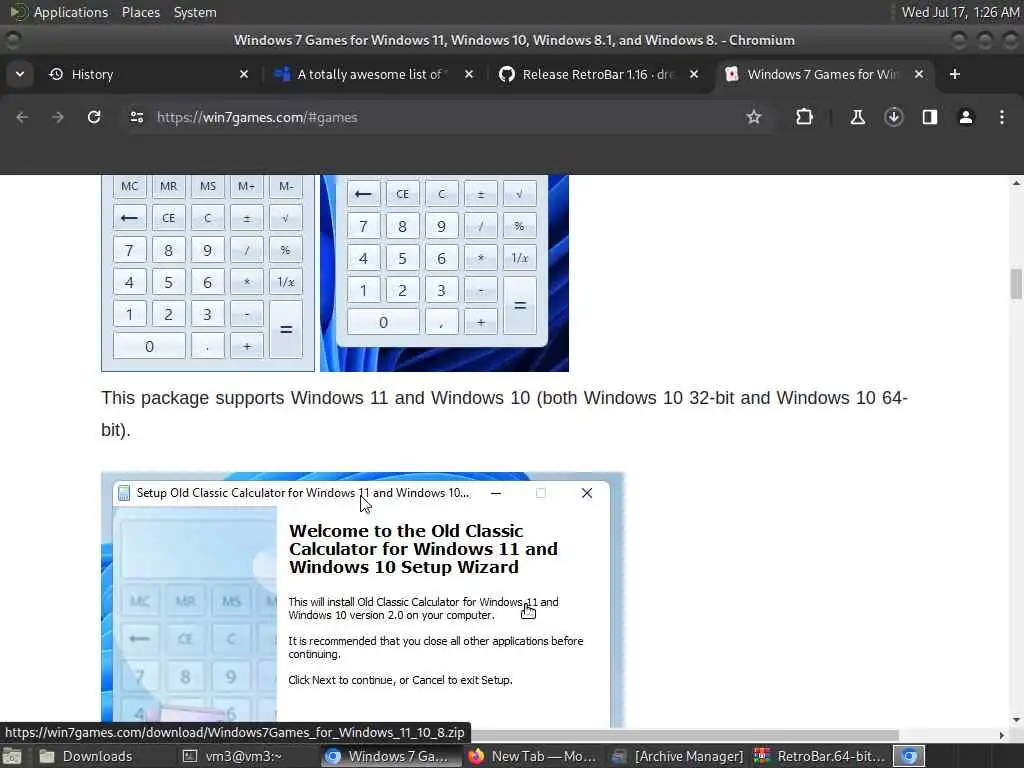The height and width of the screenshot is (768, 1024).
Task: Click the workspace switcher icon in taskbar
Action: (909, 756)
